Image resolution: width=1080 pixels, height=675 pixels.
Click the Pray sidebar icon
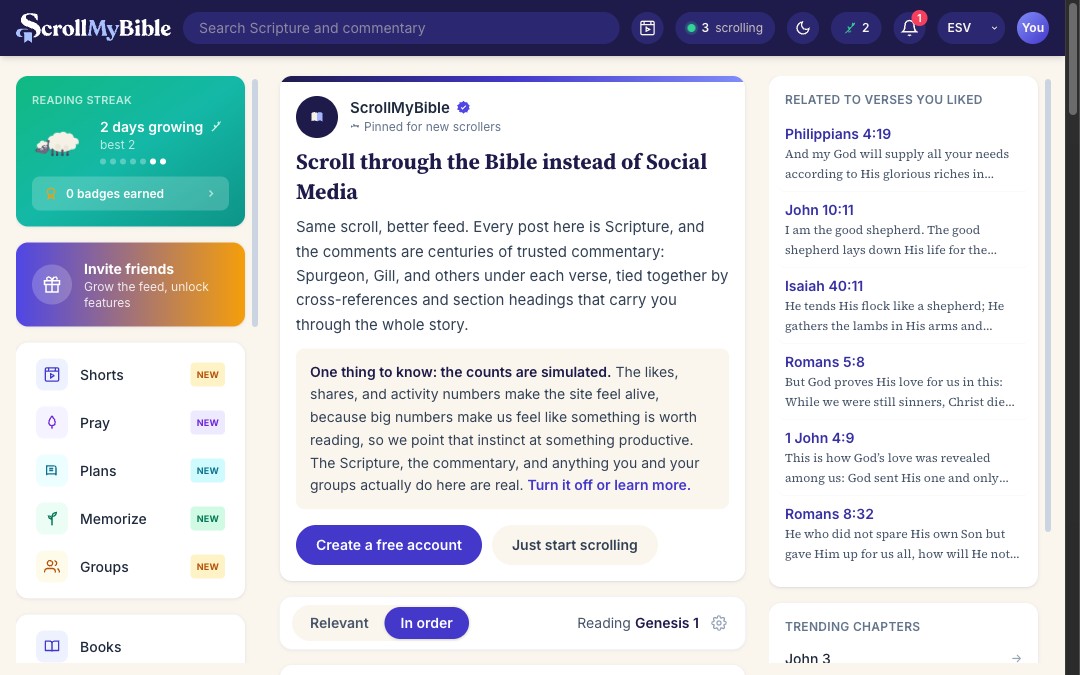click(52, 422)
